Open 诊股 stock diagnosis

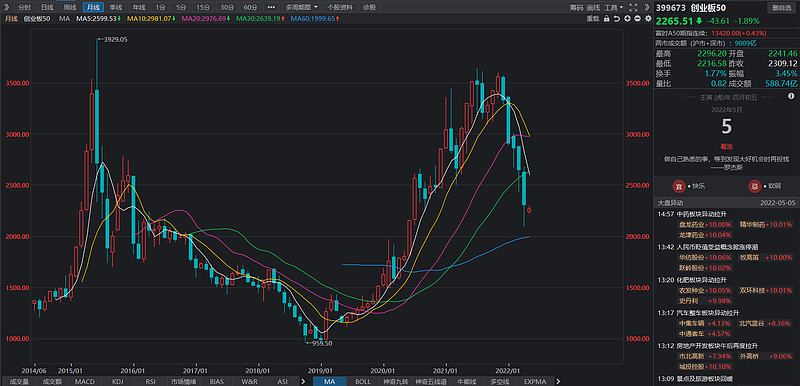tap(369, 7)
